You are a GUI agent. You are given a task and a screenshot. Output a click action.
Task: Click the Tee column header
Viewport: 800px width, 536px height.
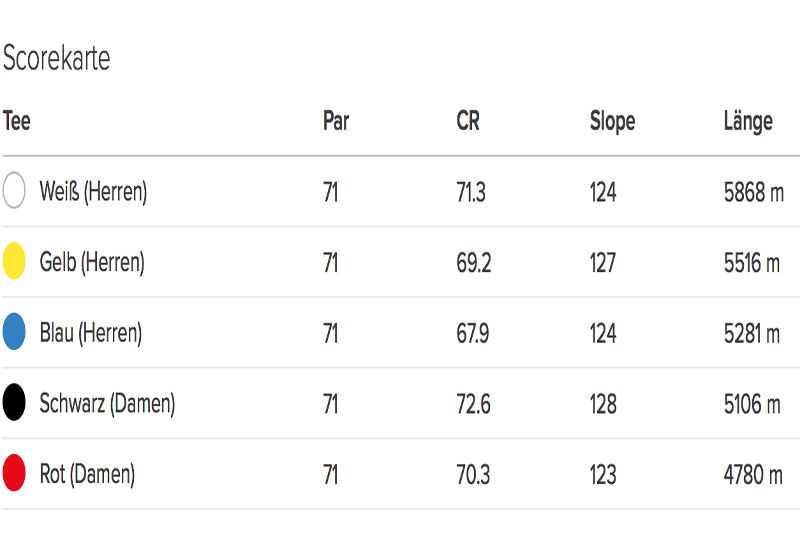pyautogui.click(x=16, y=121)
